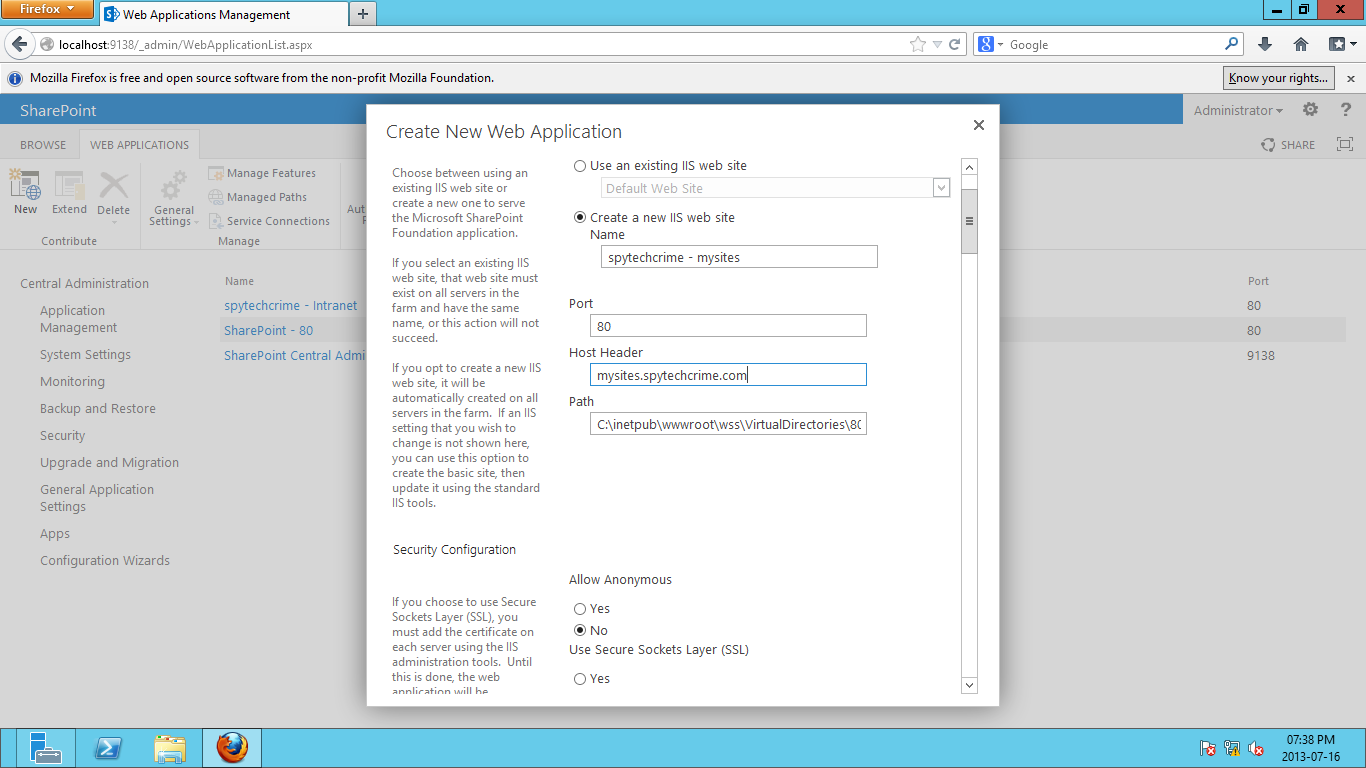Screen dimensions: 1366x768
Task: Click the dialog scroll down arrow
Action: 969,685
